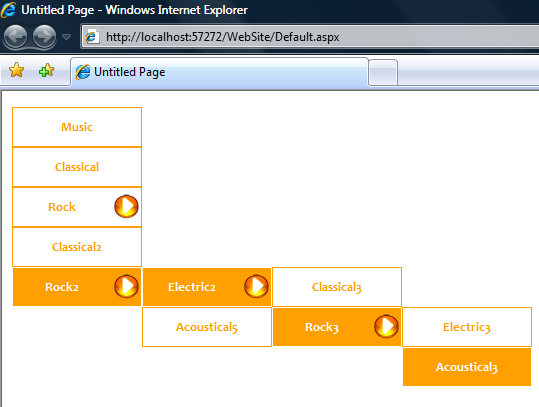Select the Untitled Page tab
Viewport: 539px width, 407px height.
click(x=219, y=72)
